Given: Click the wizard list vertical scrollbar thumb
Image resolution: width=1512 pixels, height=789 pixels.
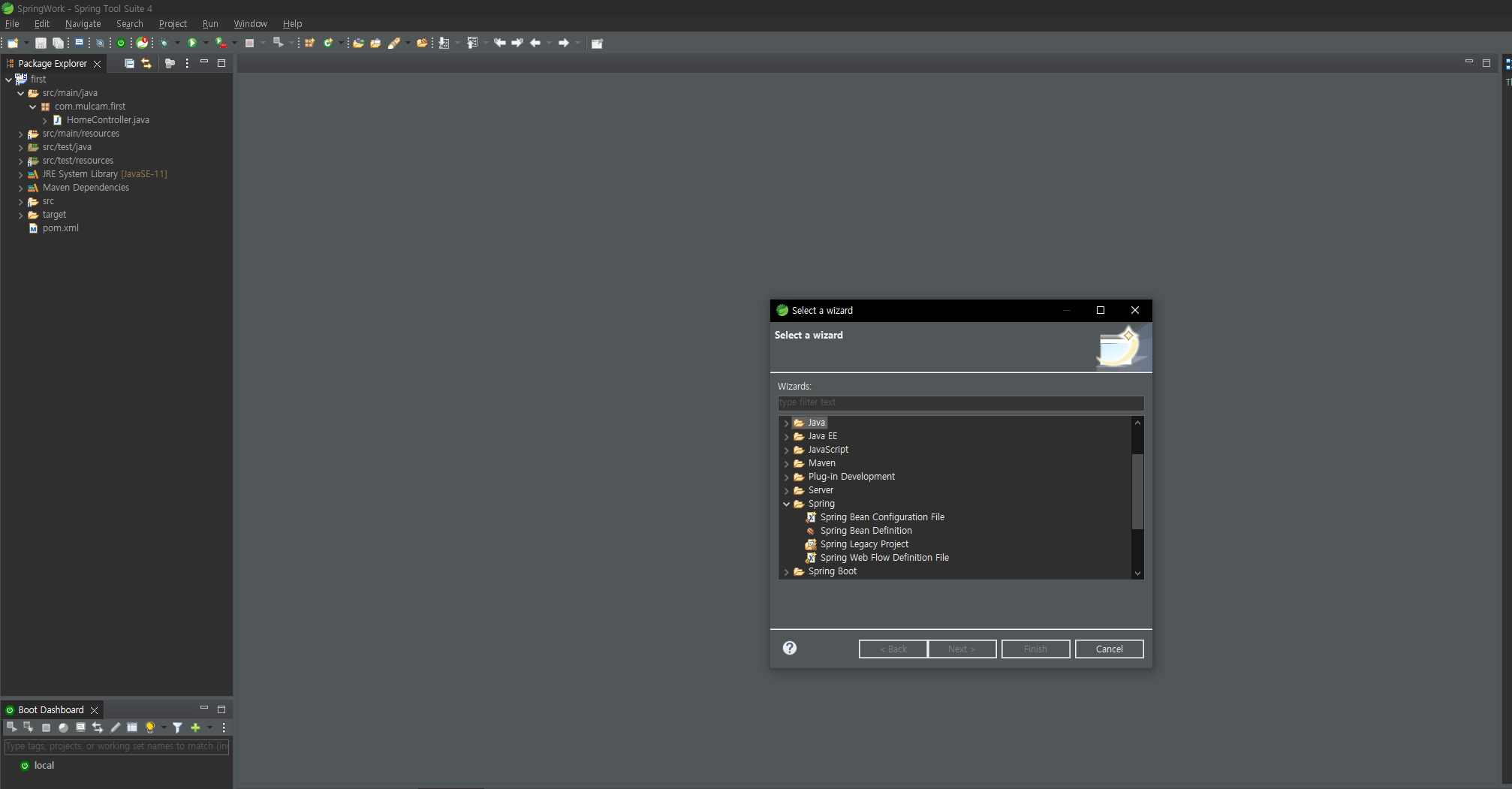Looking at the screenshot, I should point(1137,492).
